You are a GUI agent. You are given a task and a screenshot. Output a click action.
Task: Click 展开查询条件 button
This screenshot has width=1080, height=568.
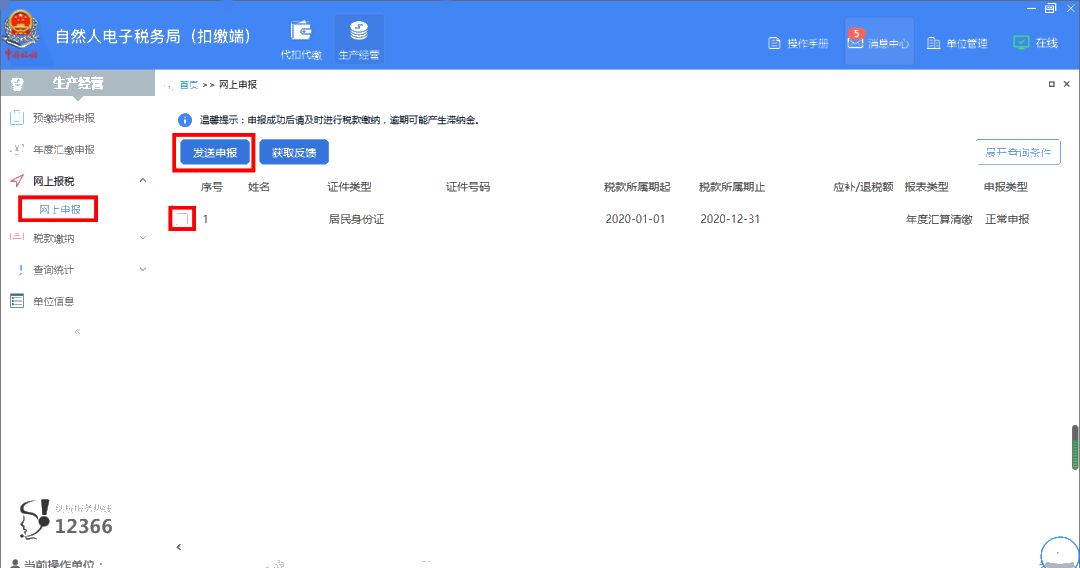coord(1018,152)
